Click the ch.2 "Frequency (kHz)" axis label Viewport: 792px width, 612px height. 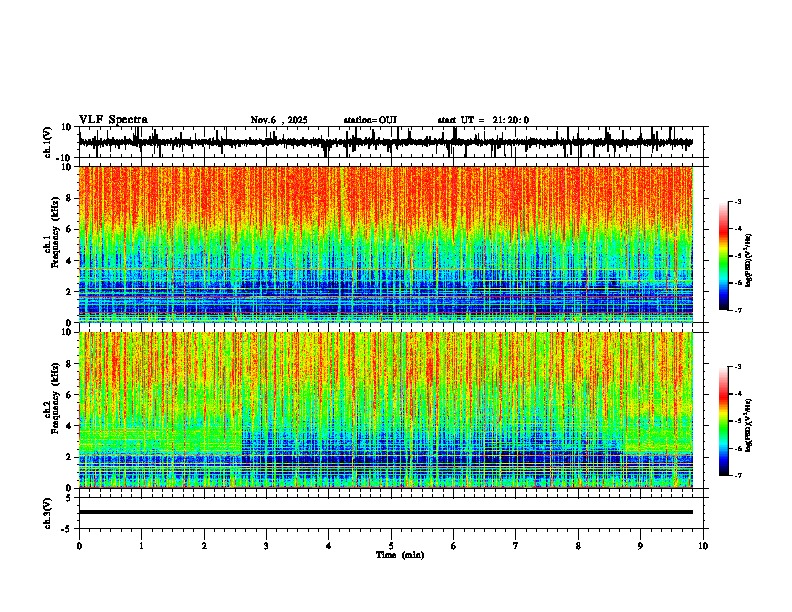55,398
